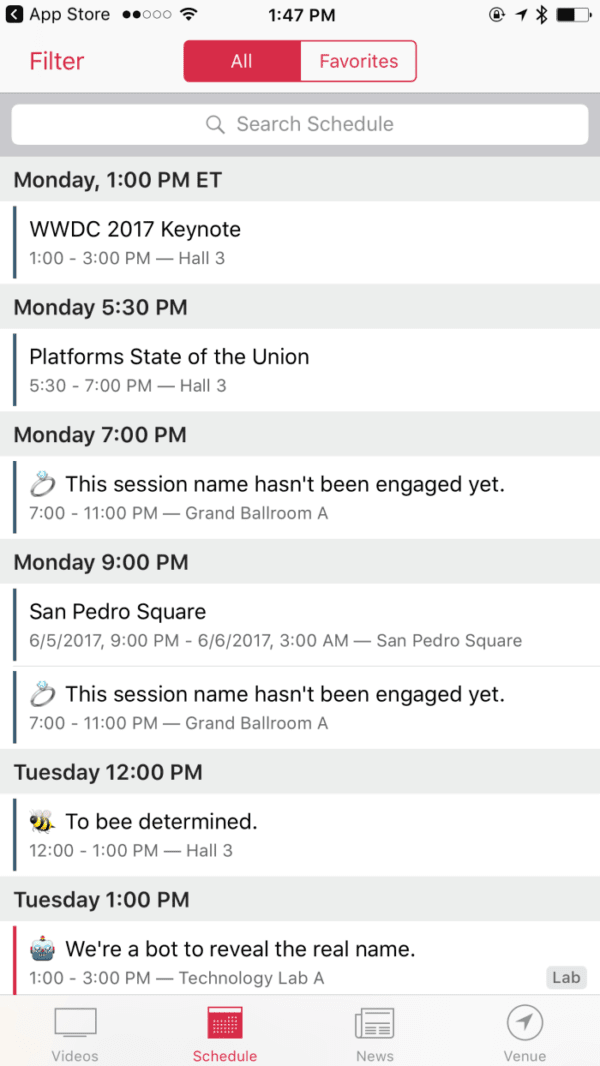The image size is (600, 1066).
Task: Tap the Schedule calendar icon
Action: pyautogui.click(x=225, y=1024)
